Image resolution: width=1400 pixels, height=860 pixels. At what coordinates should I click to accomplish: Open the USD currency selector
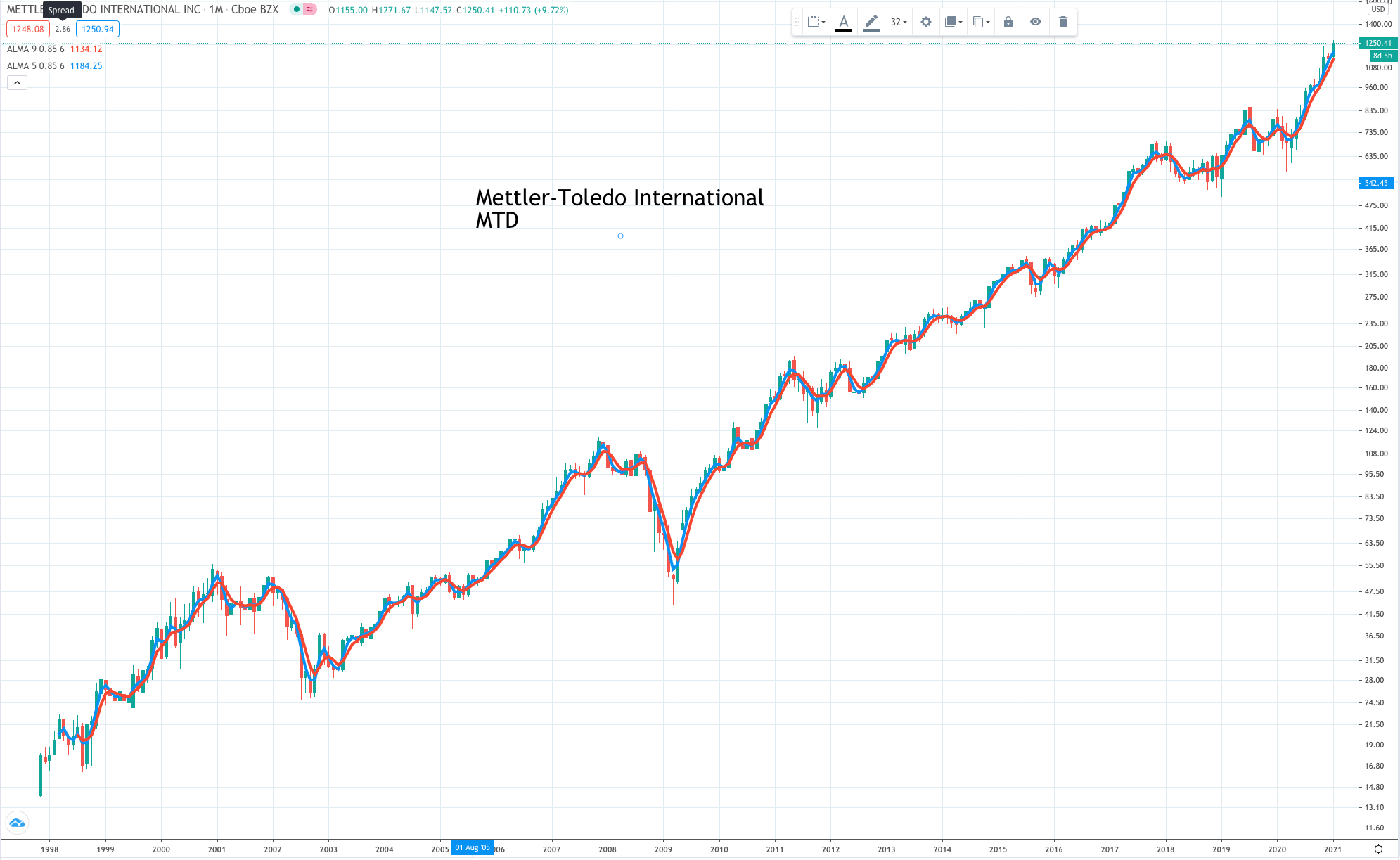pyautogui.click(x=1377, y=9)
